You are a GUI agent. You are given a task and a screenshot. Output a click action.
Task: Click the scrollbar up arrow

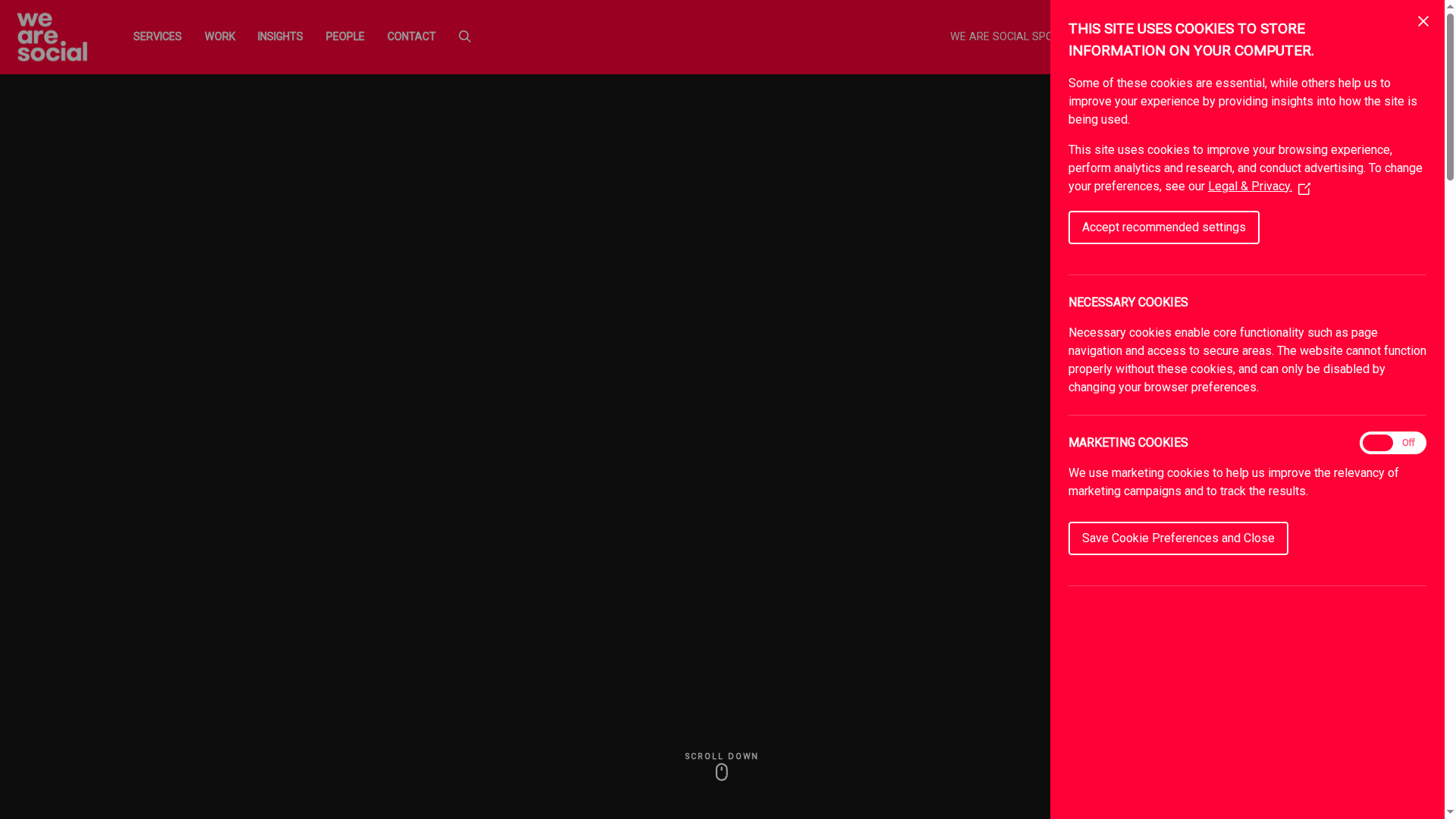tap(1449, 6)
